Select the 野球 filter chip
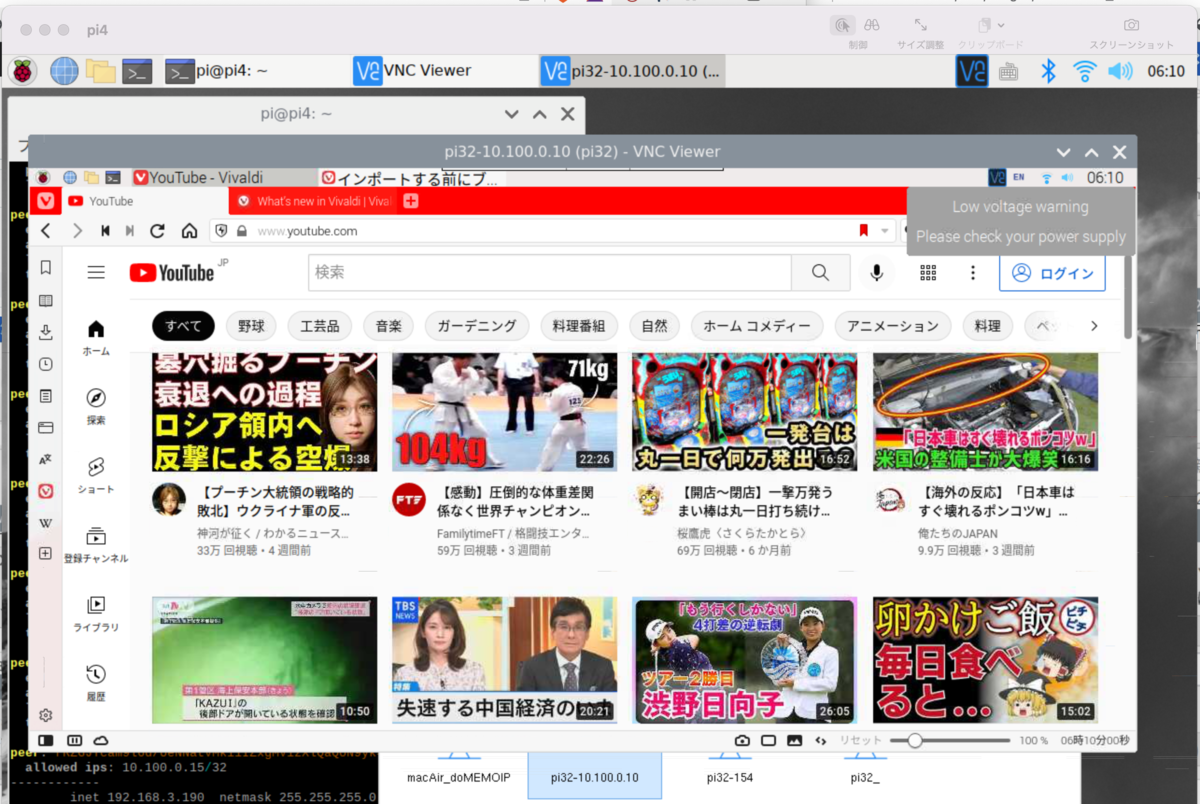The height and width of the screenshot is (804, 1200). click(252, 326)
